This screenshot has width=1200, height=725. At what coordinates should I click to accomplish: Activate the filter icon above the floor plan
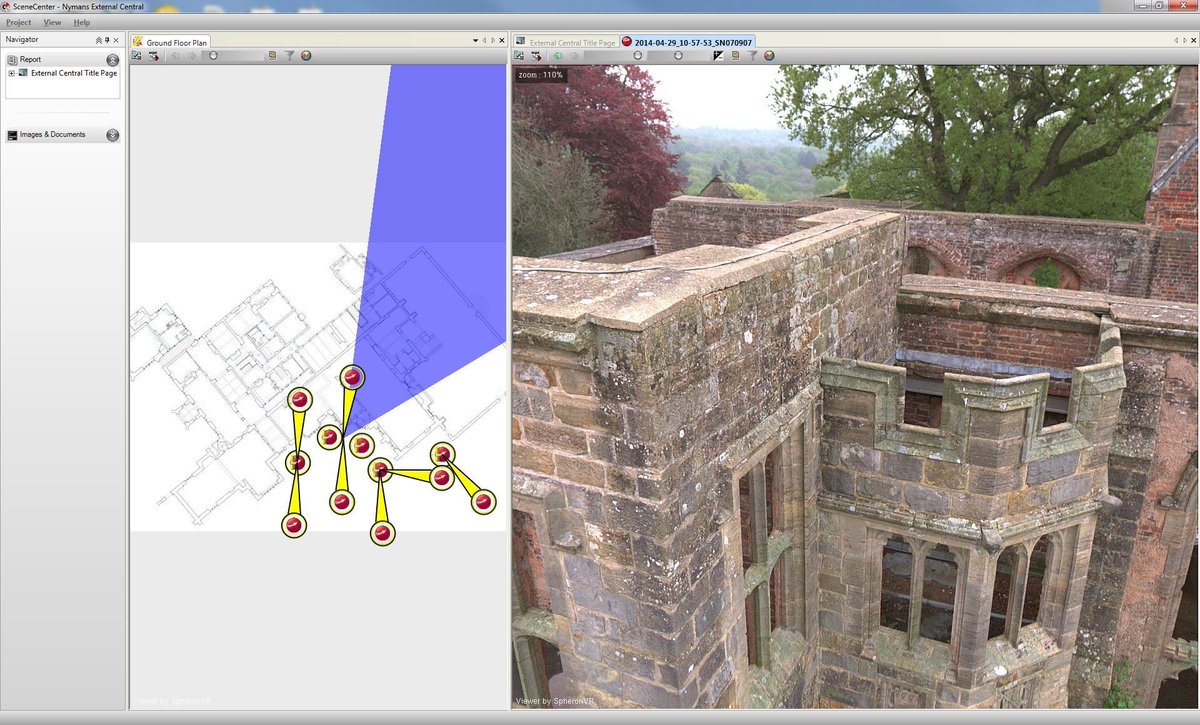point(289,56)
